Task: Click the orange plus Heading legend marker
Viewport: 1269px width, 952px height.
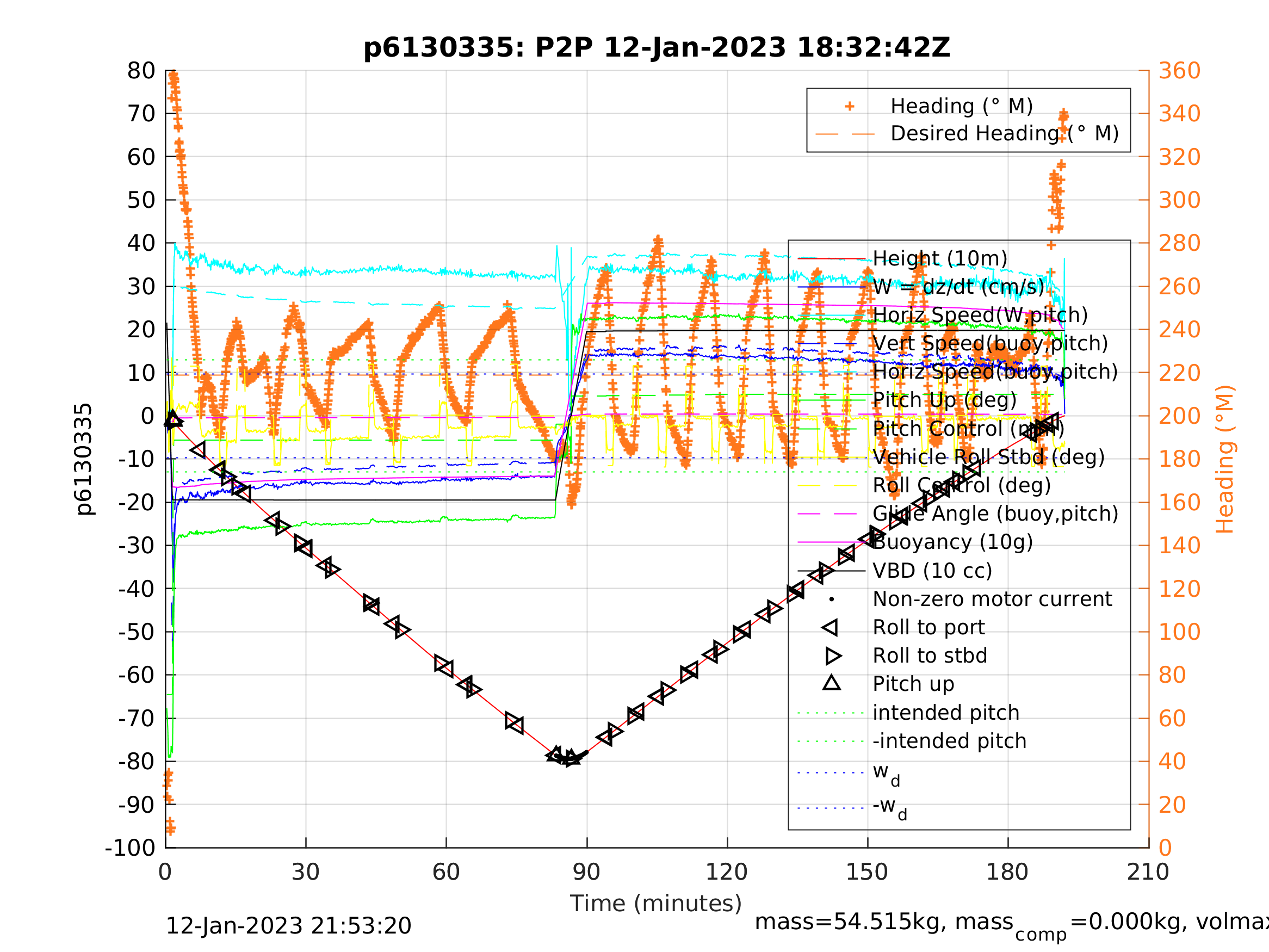Action: click(x=849, y=106)
